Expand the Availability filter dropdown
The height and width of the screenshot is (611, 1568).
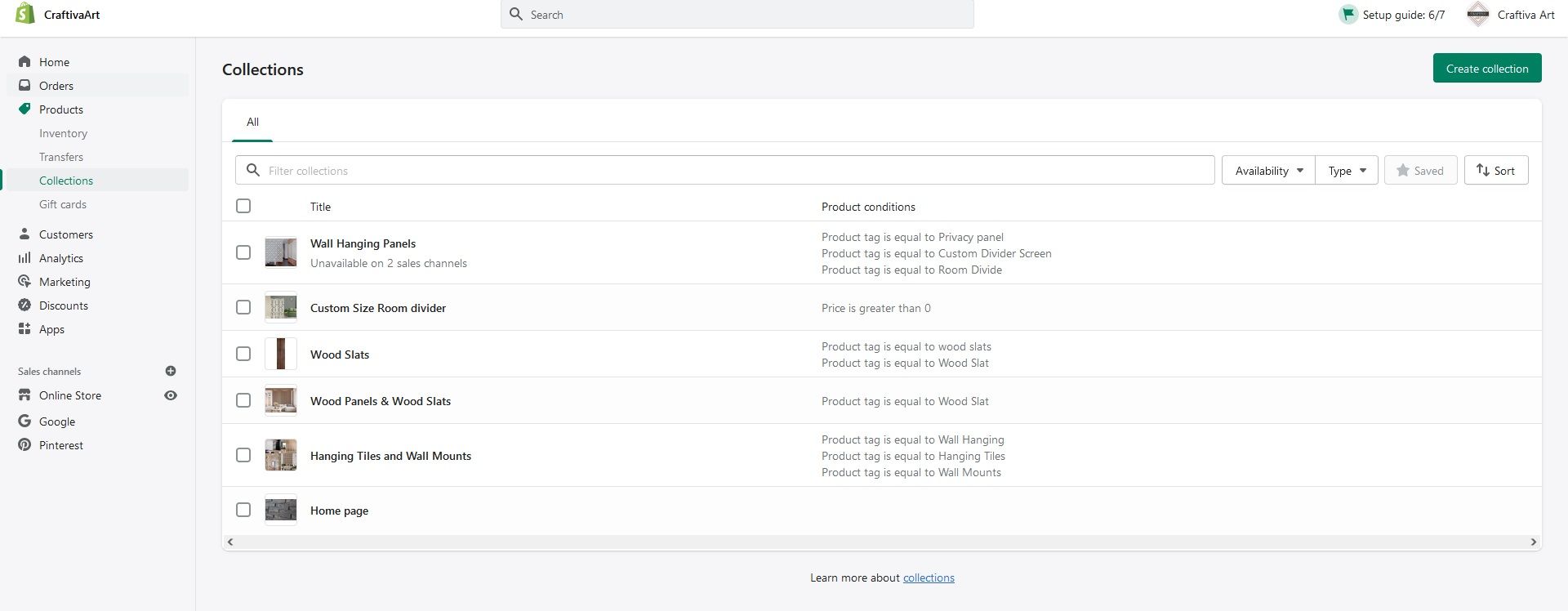[1268, 171]
